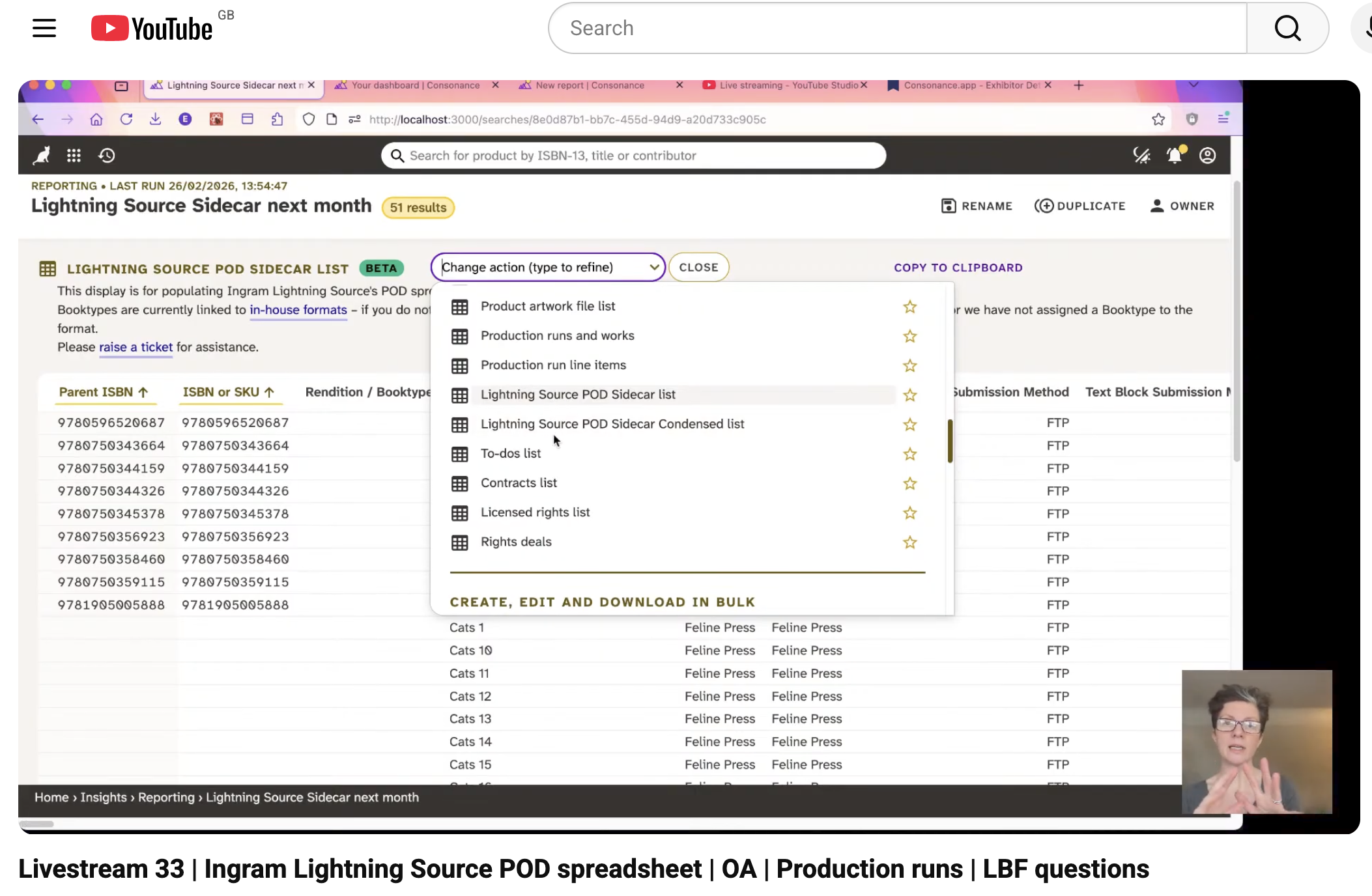Click the Insights breadcrumb link
The width and height of the screenshot is (1372, 896).
click(x=104, y=798)
